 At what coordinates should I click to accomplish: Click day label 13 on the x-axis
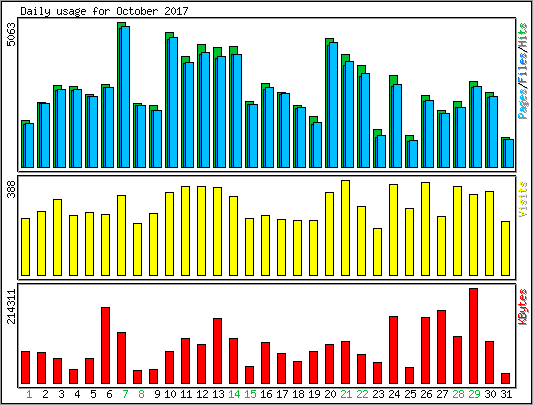click(218, 394)
